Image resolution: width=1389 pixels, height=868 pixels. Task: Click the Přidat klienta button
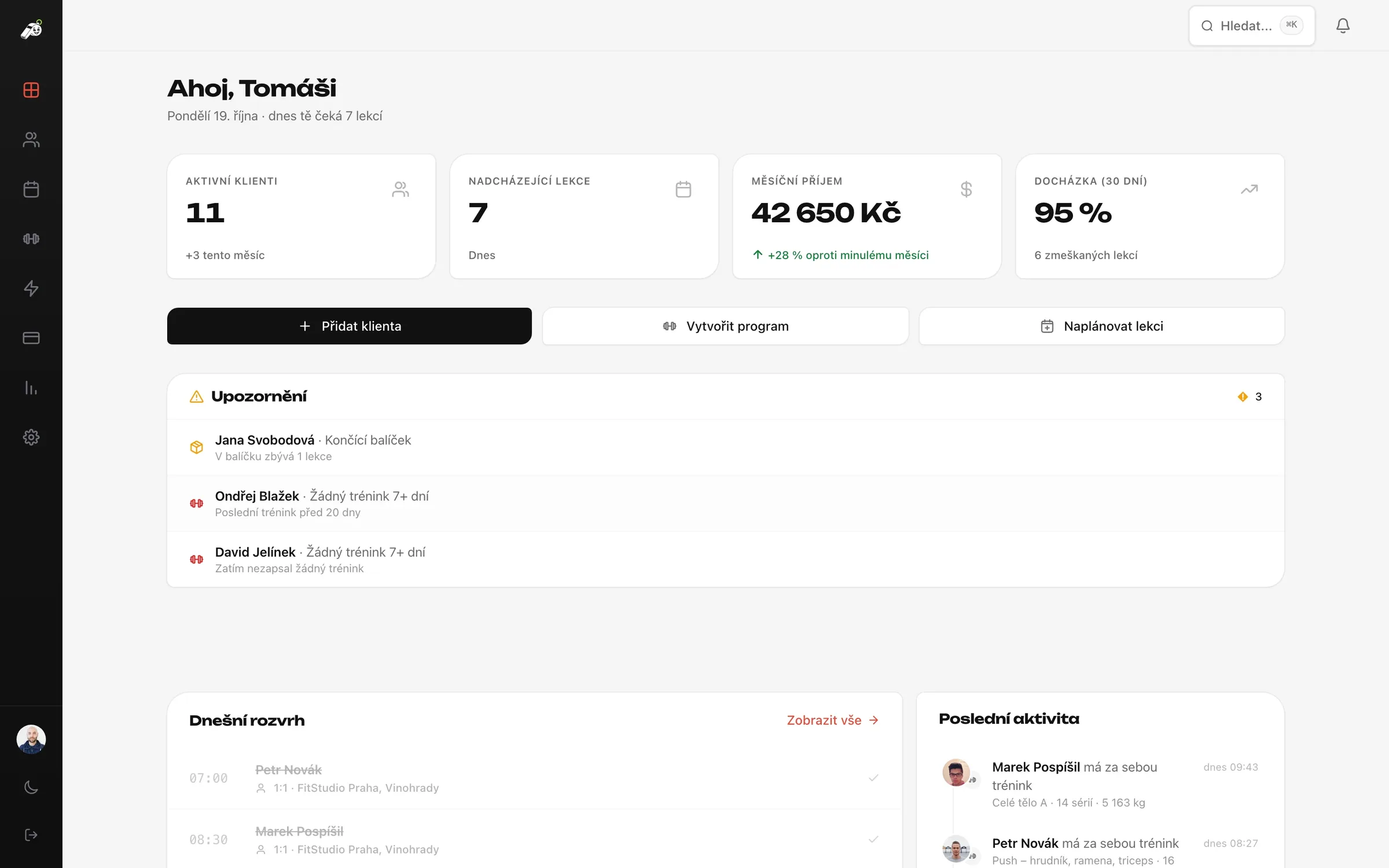point(350,326)
